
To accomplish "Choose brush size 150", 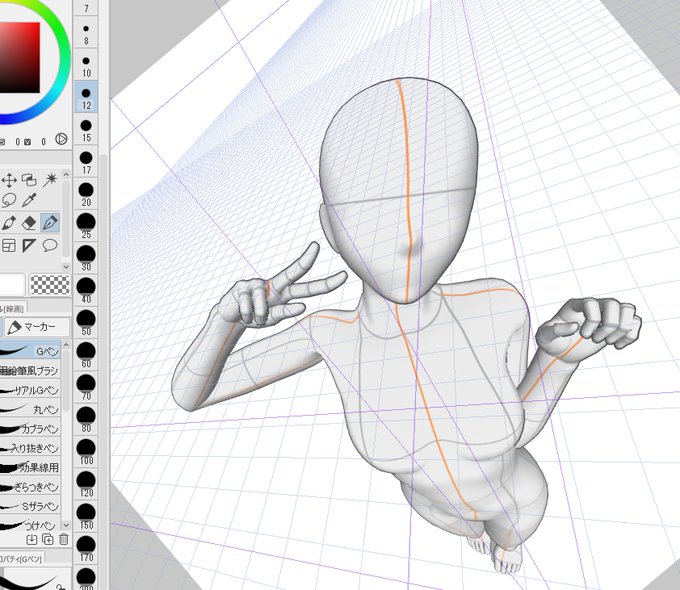I will click(86, 517).
